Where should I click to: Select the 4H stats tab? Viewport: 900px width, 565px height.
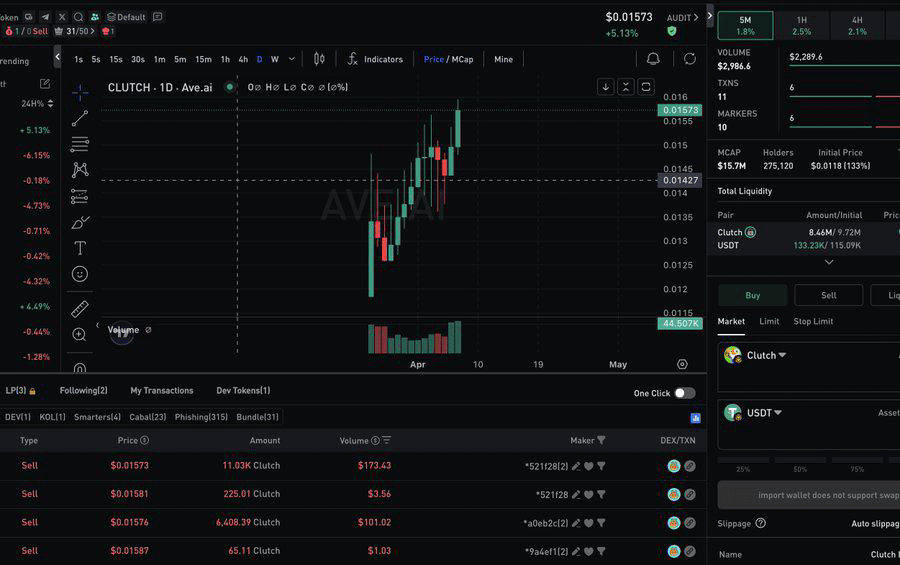click(x=857, y=25)
